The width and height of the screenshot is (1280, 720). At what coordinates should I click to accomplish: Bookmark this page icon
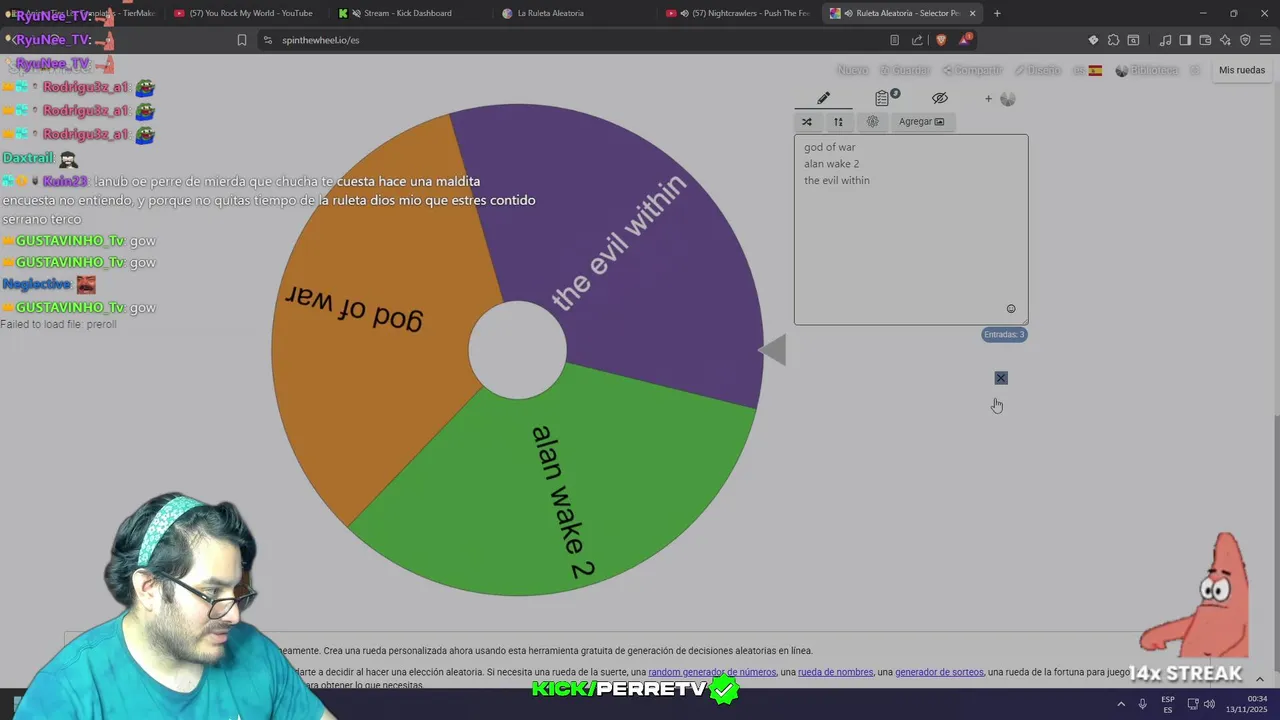pyautogui.click(x=242, y=40)
